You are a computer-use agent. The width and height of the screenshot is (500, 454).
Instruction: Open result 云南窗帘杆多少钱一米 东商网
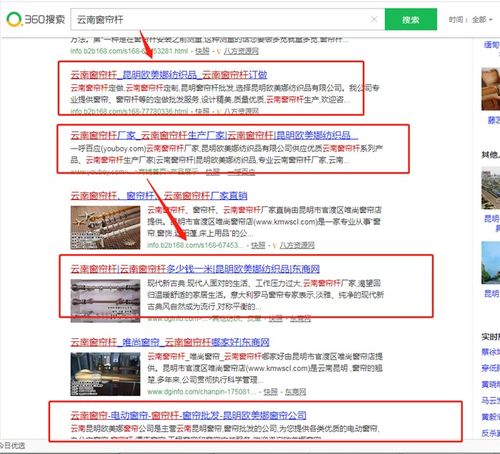pyautogui.click(x=195, y=269)
